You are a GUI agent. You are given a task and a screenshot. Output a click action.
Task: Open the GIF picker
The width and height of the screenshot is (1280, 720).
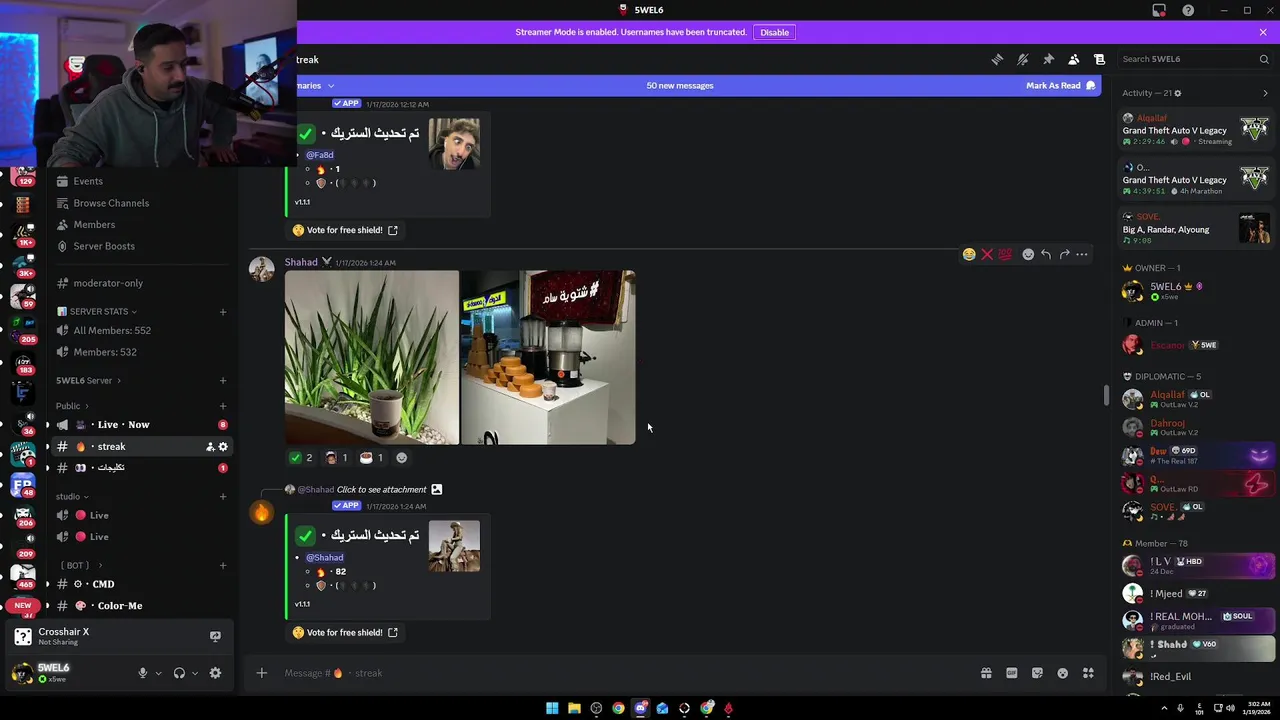point(1011,673)
